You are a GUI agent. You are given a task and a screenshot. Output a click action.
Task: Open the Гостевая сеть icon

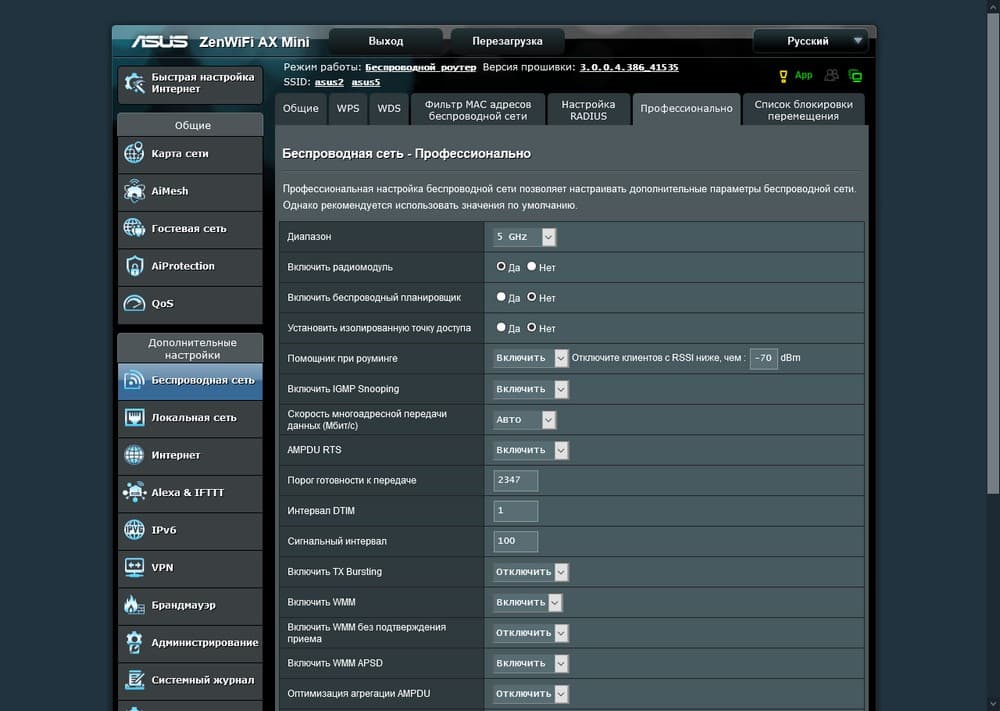click(134, 228)
